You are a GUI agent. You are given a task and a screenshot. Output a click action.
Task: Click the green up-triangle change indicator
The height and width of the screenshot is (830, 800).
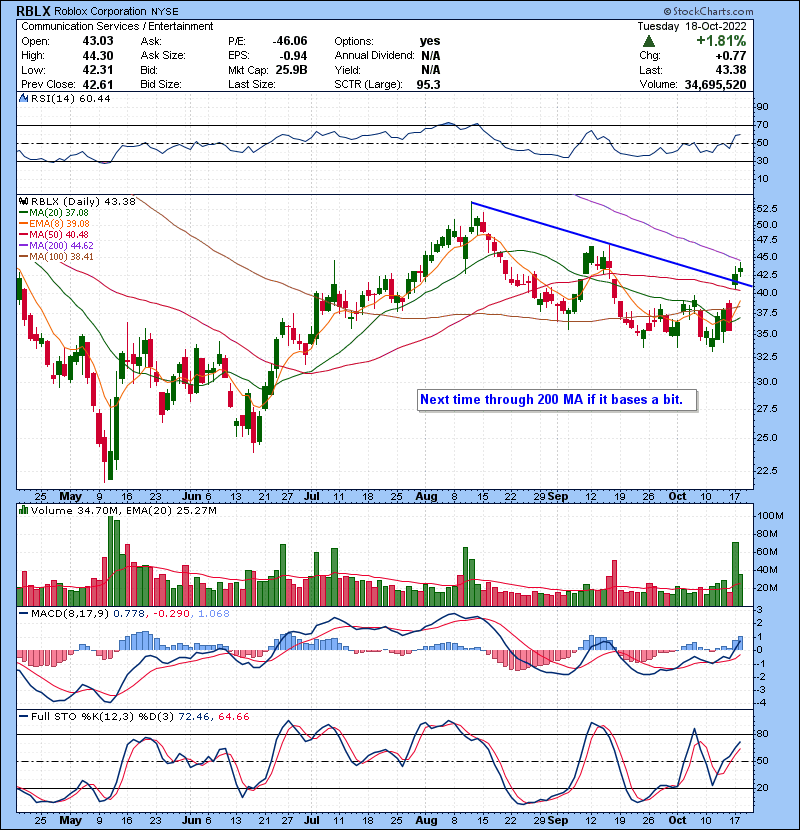pyautogui.click(x=649, y=41)
